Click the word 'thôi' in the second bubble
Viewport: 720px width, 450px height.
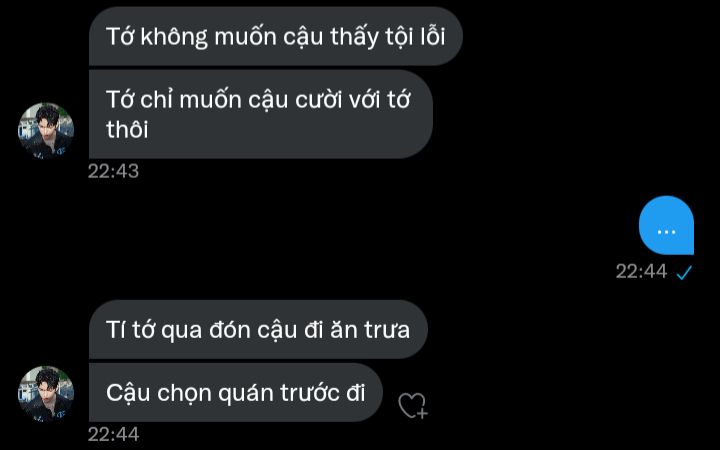(127, 130)
